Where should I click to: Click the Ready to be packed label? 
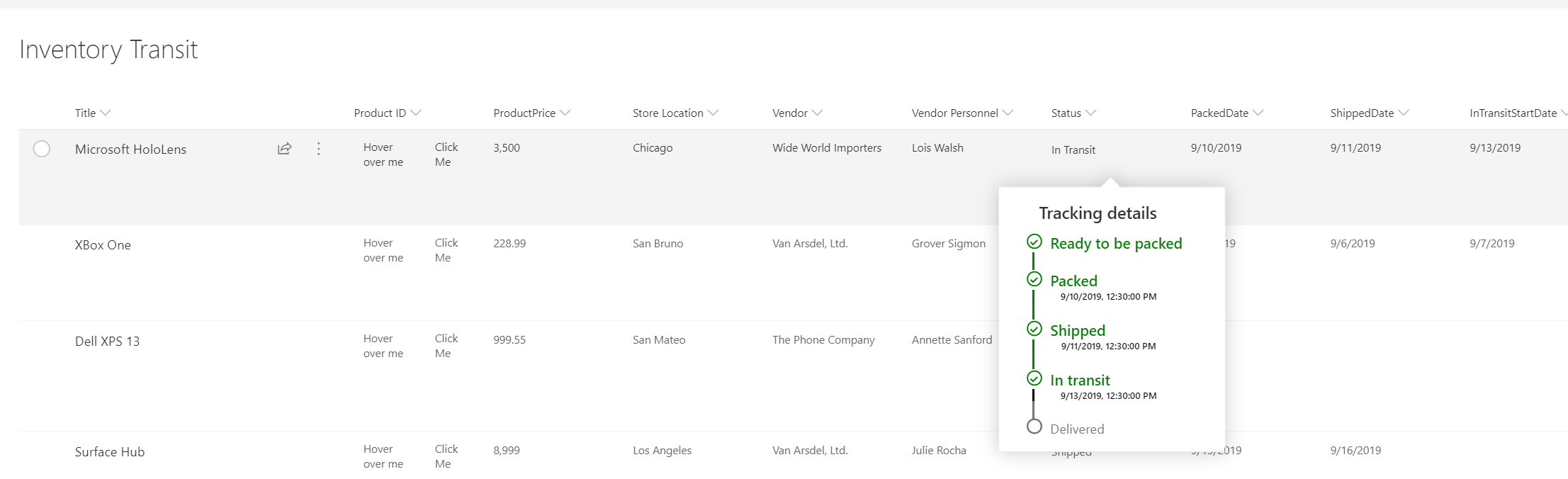(1116, 243)
